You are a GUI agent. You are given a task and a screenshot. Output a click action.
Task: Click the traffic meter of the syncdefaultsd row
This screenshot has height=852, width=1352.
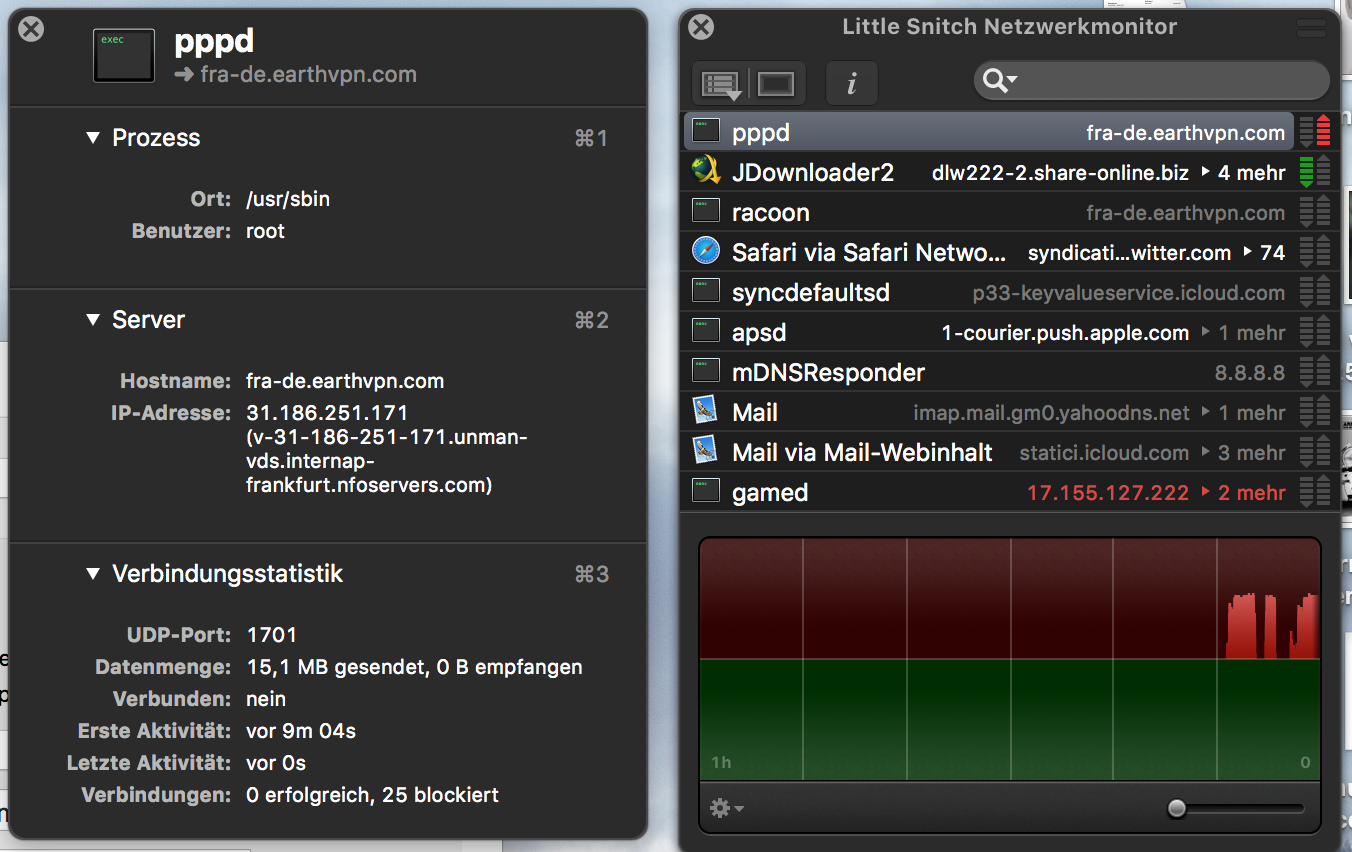point(1315,291)
